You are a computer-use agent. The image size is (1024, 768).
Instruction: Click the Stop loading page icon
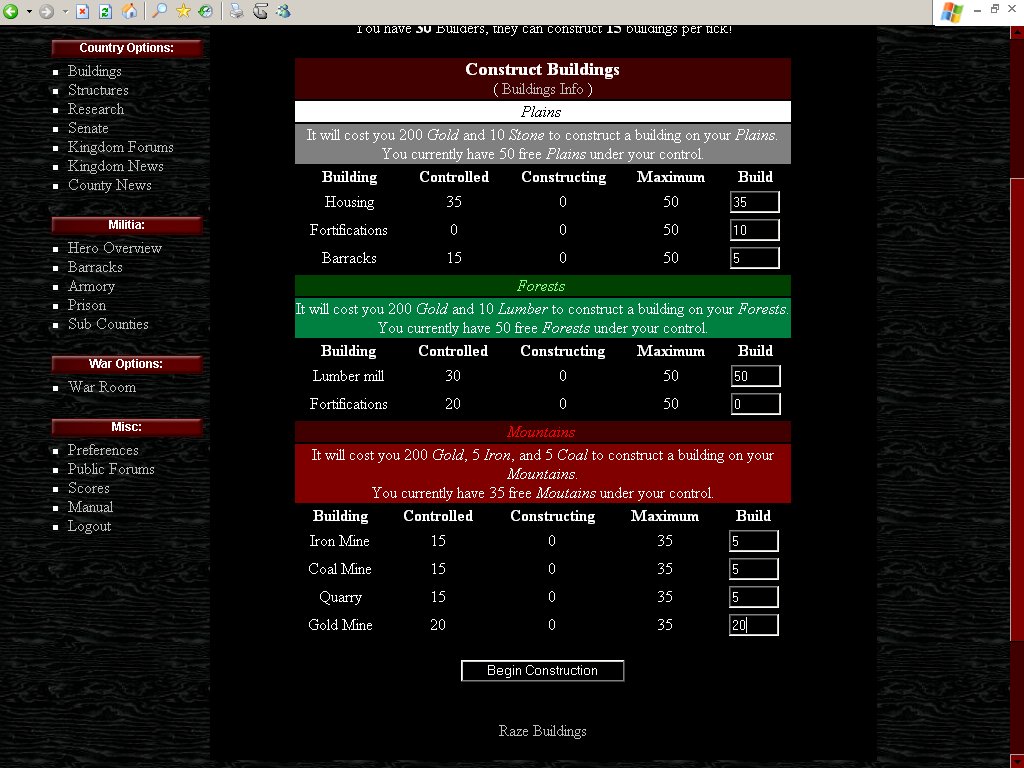pyautogui.click(x=83, y=12)
